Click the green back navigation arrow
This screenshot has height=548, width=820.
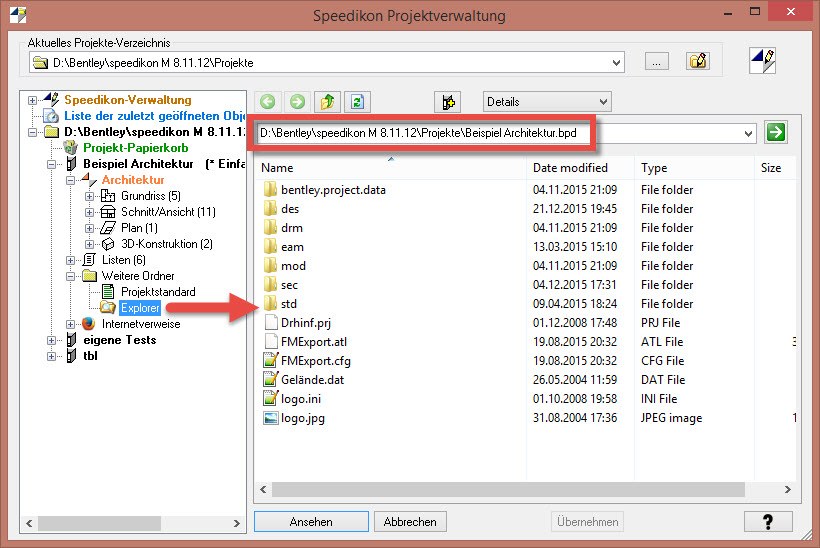[268, 101]
